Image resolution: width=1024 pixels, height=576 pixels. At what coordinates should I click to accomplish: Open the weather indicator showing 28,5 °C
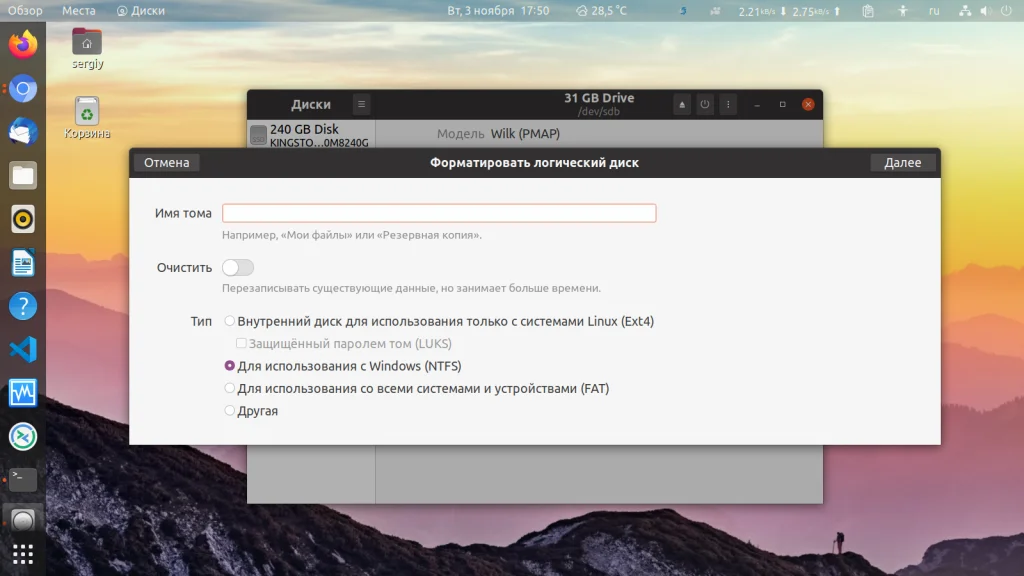point(601,11)
